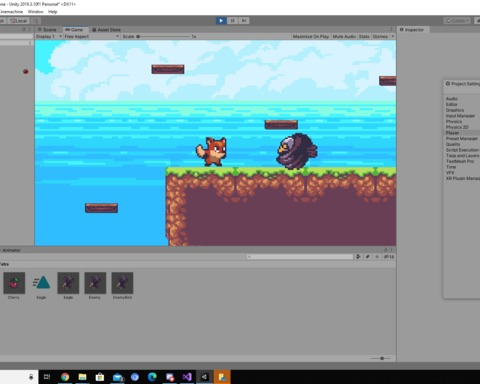Click the eagle enemy sprite
The width and height of the screenshot is (480, 384).
(296, 151)
